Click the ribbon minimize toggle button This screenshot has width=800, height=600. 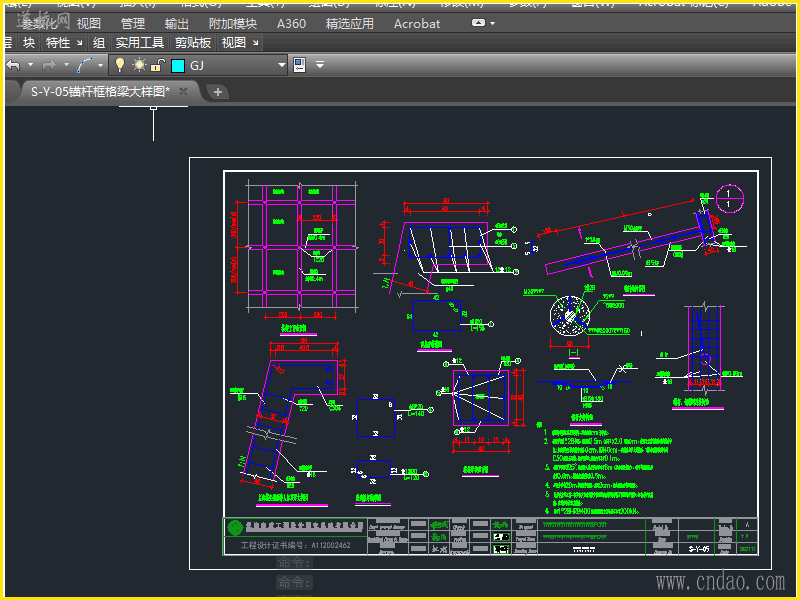coord(479,22)
